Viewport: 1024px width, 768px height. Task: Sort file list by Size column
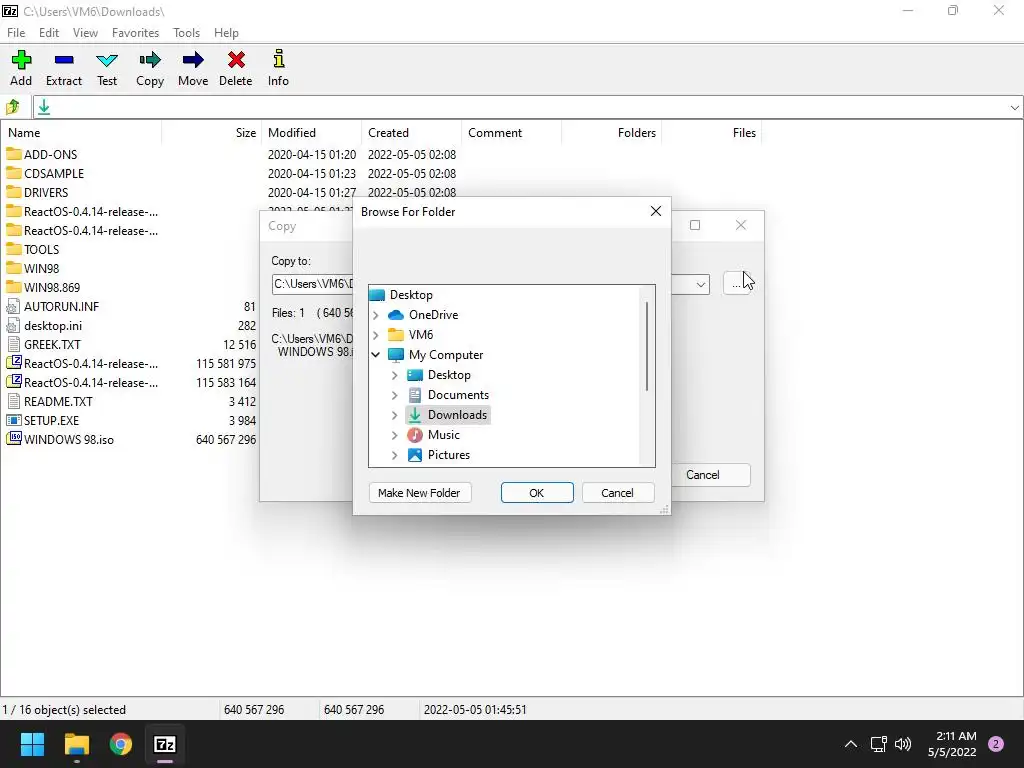click(212, 133)
